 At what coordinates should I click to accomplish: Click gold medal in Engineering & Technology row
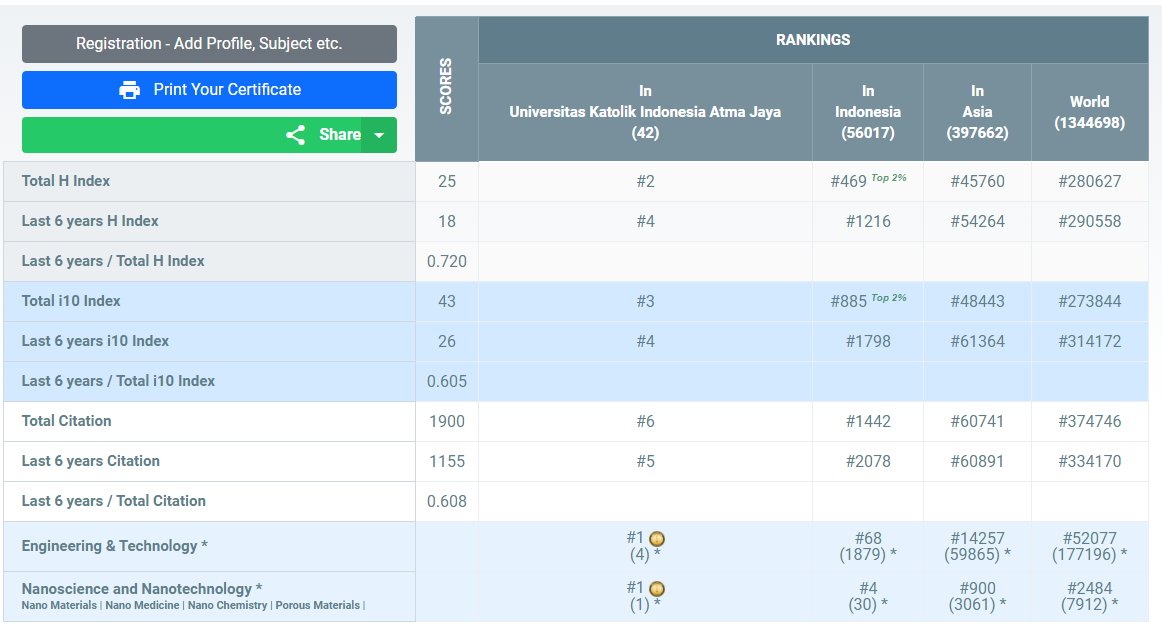click(657, 539)
